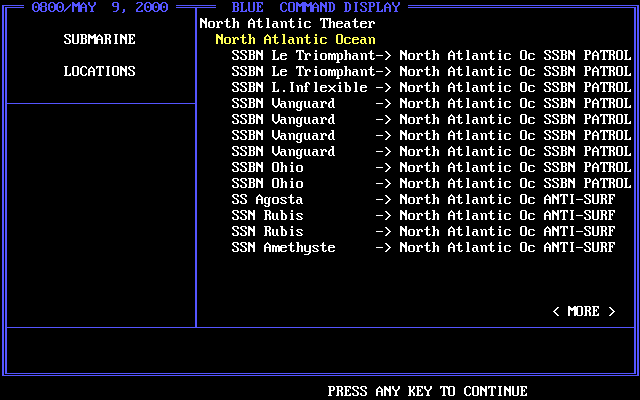Viewport: 640px width, 400px height.
Task: Click PRESS ANY KEY TO CONTINUE text
Action: (x=427, y=391)
